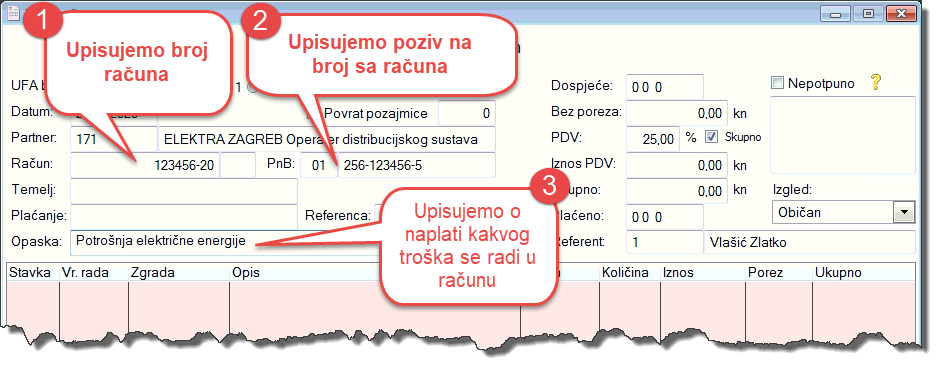Toggle the Skupno checkbox next to PDV
Screen dimensions: 937x371
(711, 137)
